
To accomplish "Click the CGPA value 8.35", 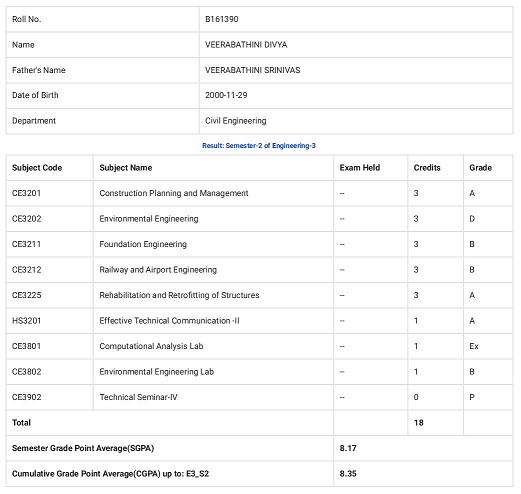I will pos(348,474).
